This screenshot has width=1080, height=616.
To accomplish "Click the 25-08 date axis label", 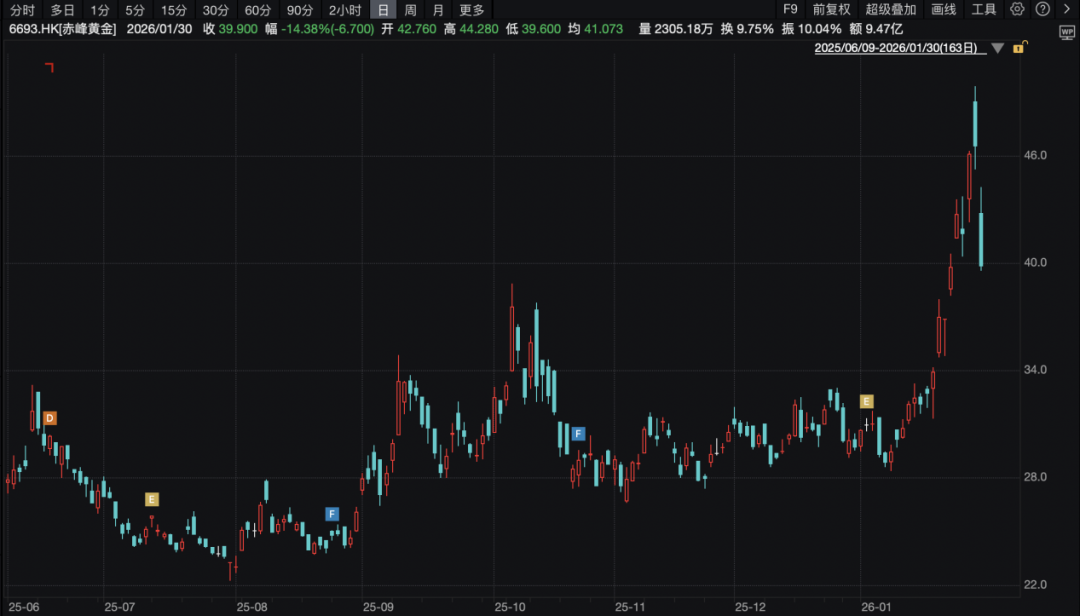I will 252,607.
